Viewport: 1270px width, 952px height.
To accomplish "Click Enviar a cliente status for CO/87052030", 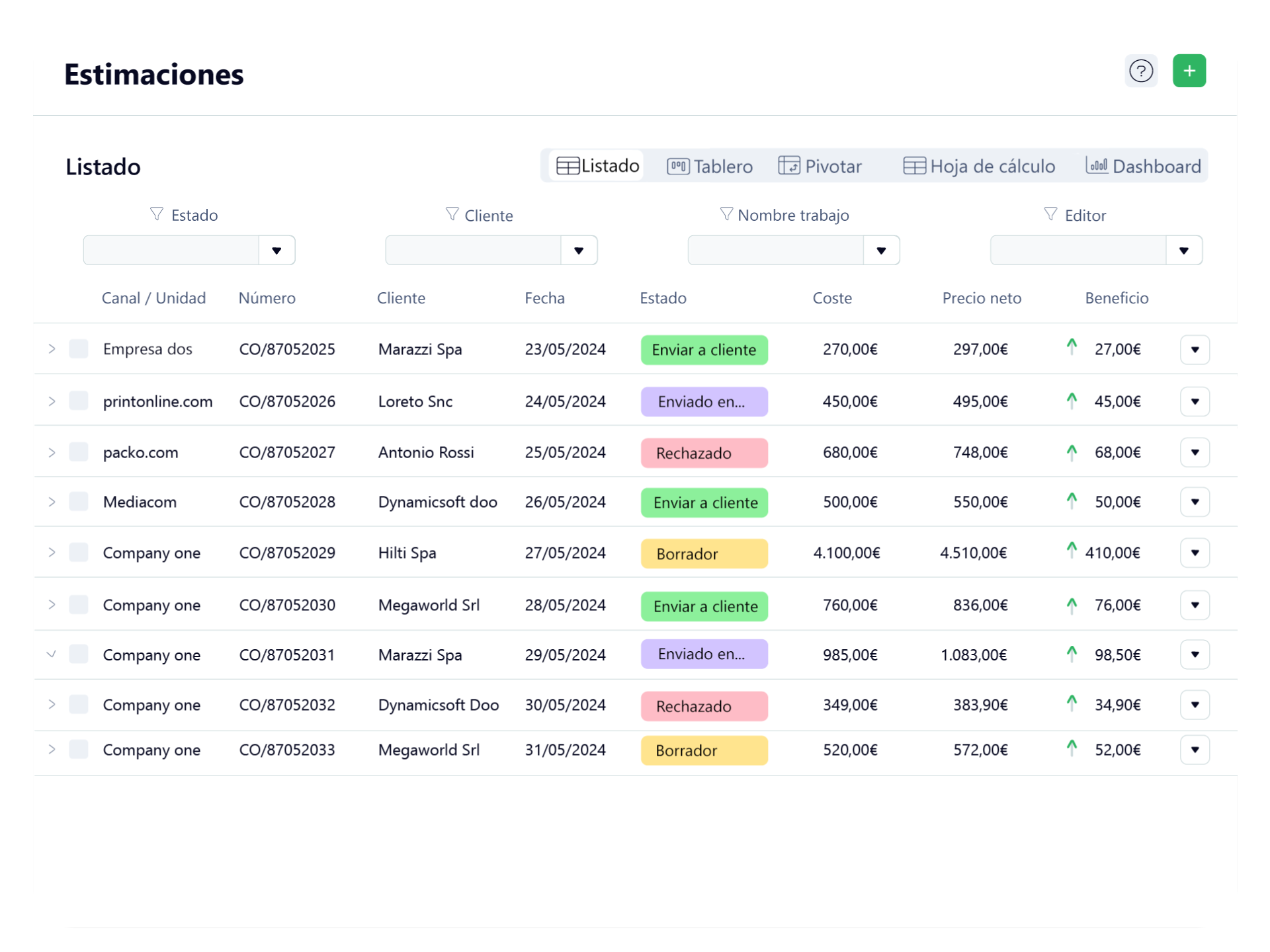I will 704,606.
